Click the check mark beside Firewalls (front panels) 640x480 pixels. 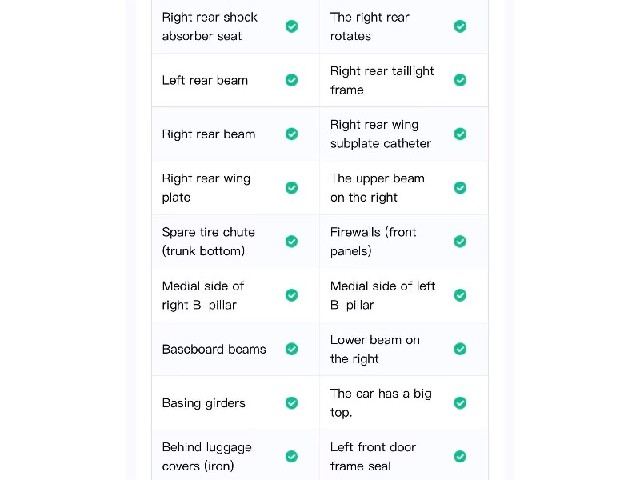pos(460,241)
